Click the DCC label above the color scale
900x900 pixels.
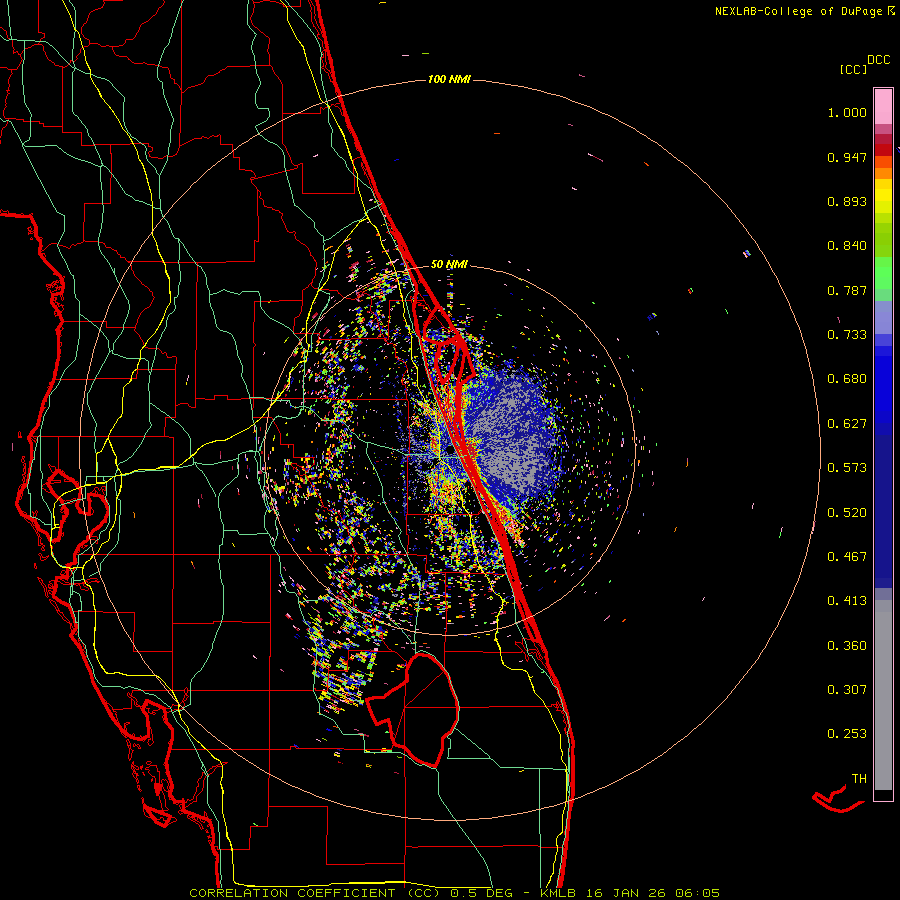(878, 60)
